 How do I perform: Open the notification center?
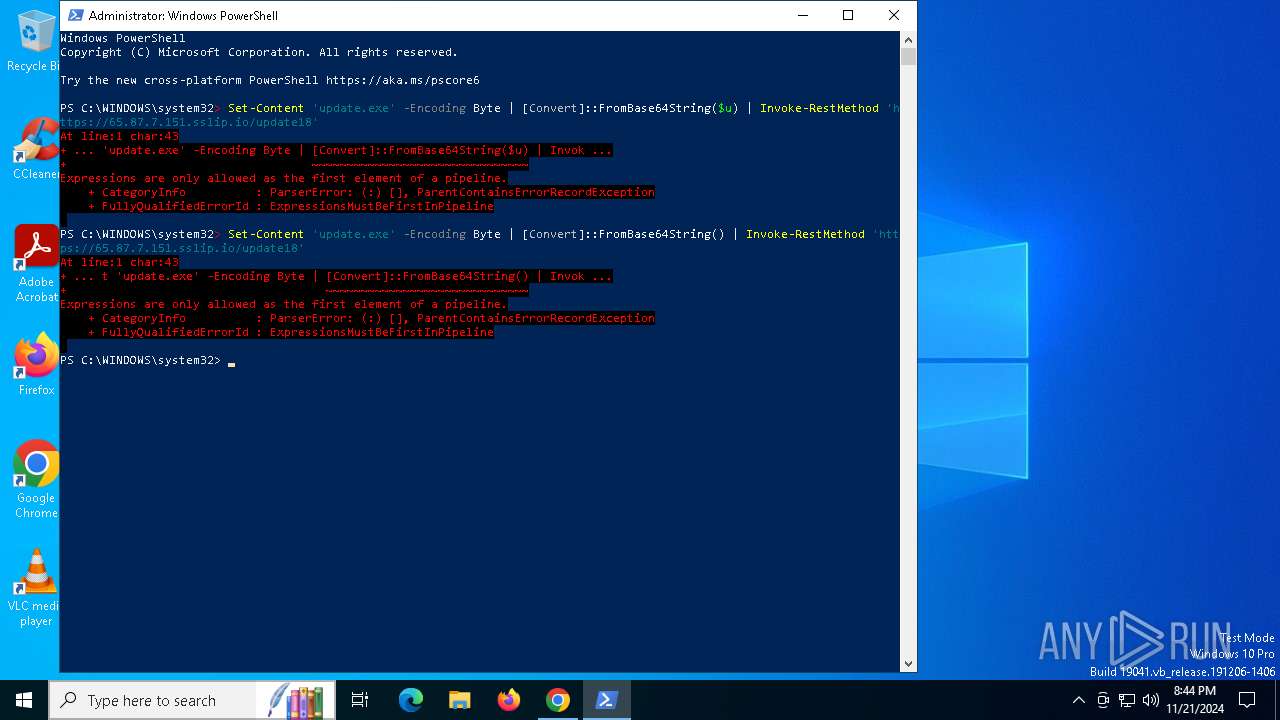pos(1247,700)
